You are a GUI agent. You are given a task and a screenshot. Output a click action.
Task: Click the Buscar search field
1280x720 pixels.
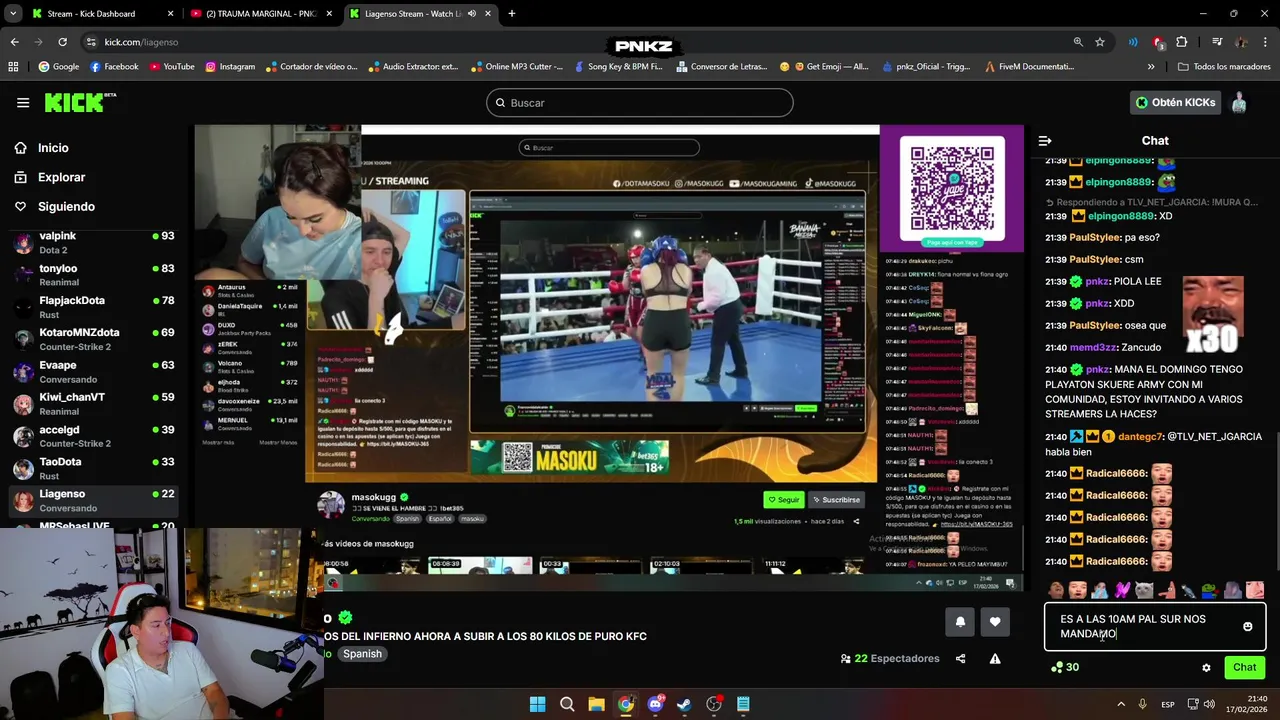[640, 103]
